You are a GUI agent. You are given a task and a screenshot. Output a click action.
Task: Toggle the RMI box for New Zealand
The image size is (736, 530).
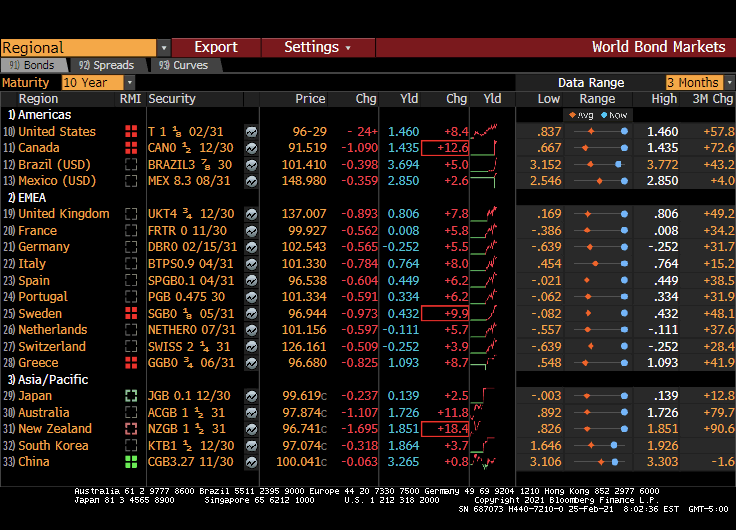[131, 429]
